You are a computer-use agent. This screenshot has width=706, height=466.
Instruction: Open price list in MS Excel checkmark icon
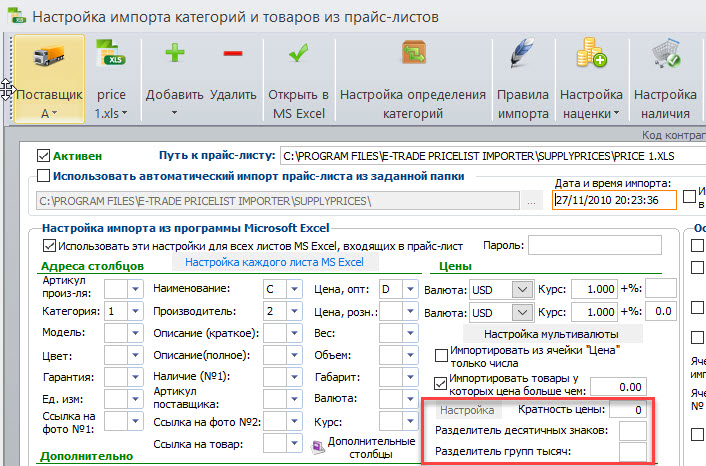point(299,53)
